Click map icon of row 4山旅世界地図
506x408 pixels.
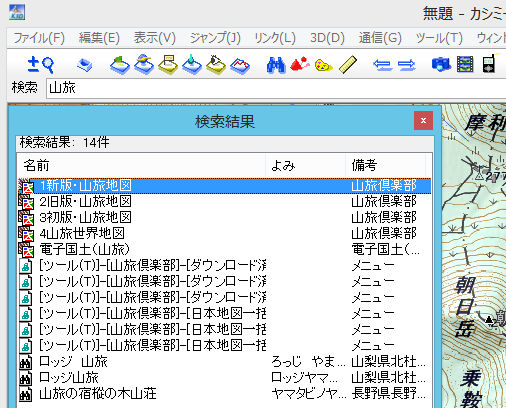[x=26, y=233]
